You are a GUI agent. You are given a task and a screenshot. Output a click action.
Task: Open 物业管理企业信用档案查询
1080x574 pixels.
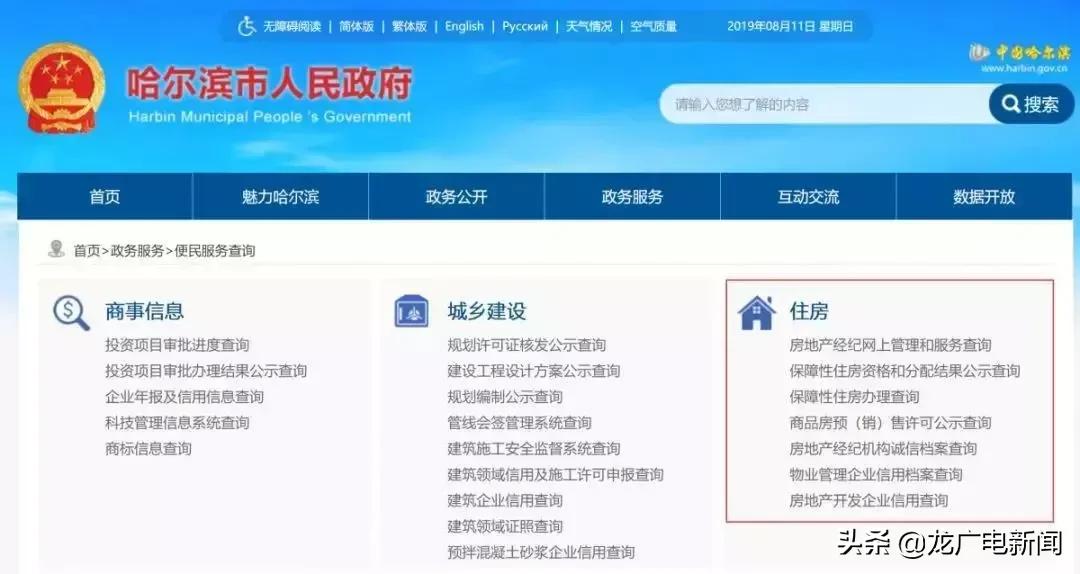click(x=876, y=474)
